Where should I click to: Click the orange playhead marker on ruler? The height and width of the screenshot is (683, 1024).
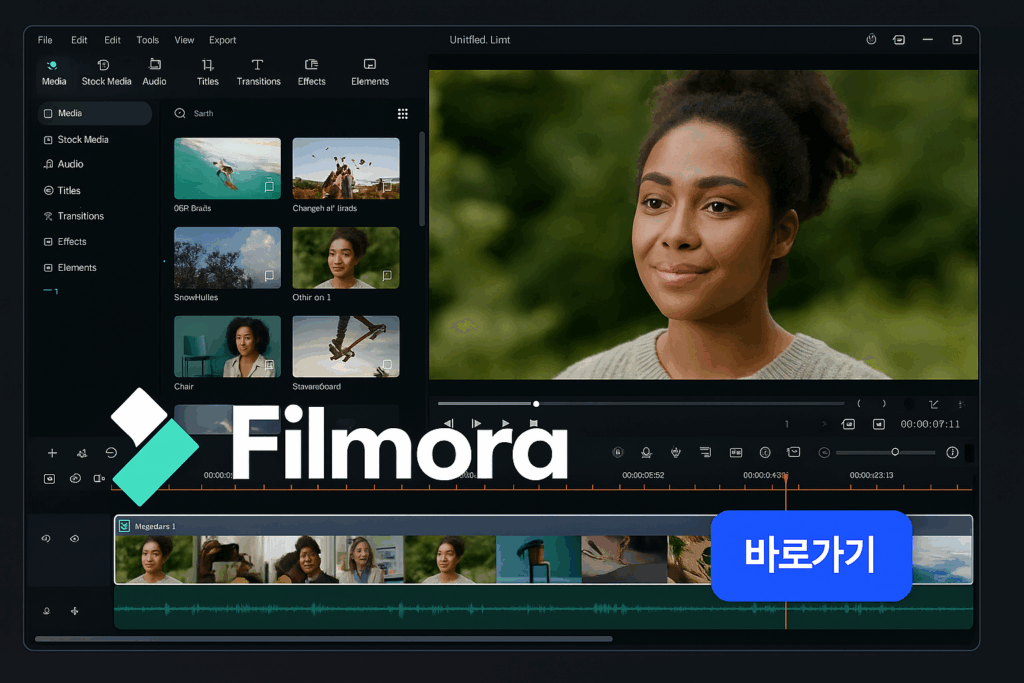786,479
